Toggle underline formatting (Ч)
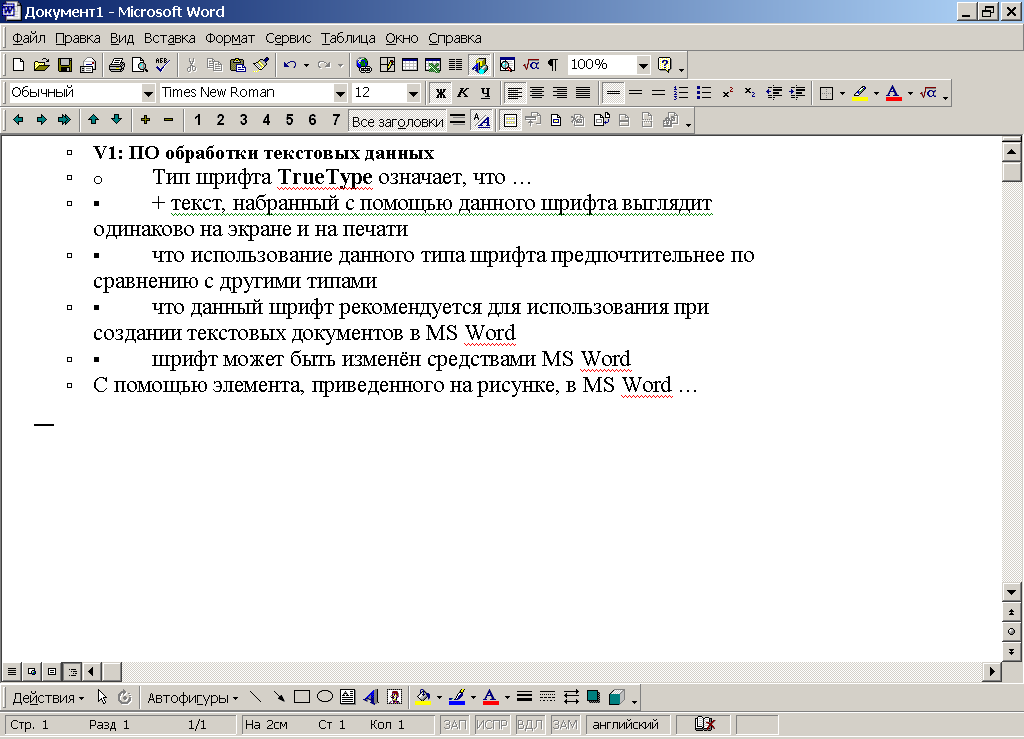Viewport: 1024px width, 739px height. click(x=485, y=93)
